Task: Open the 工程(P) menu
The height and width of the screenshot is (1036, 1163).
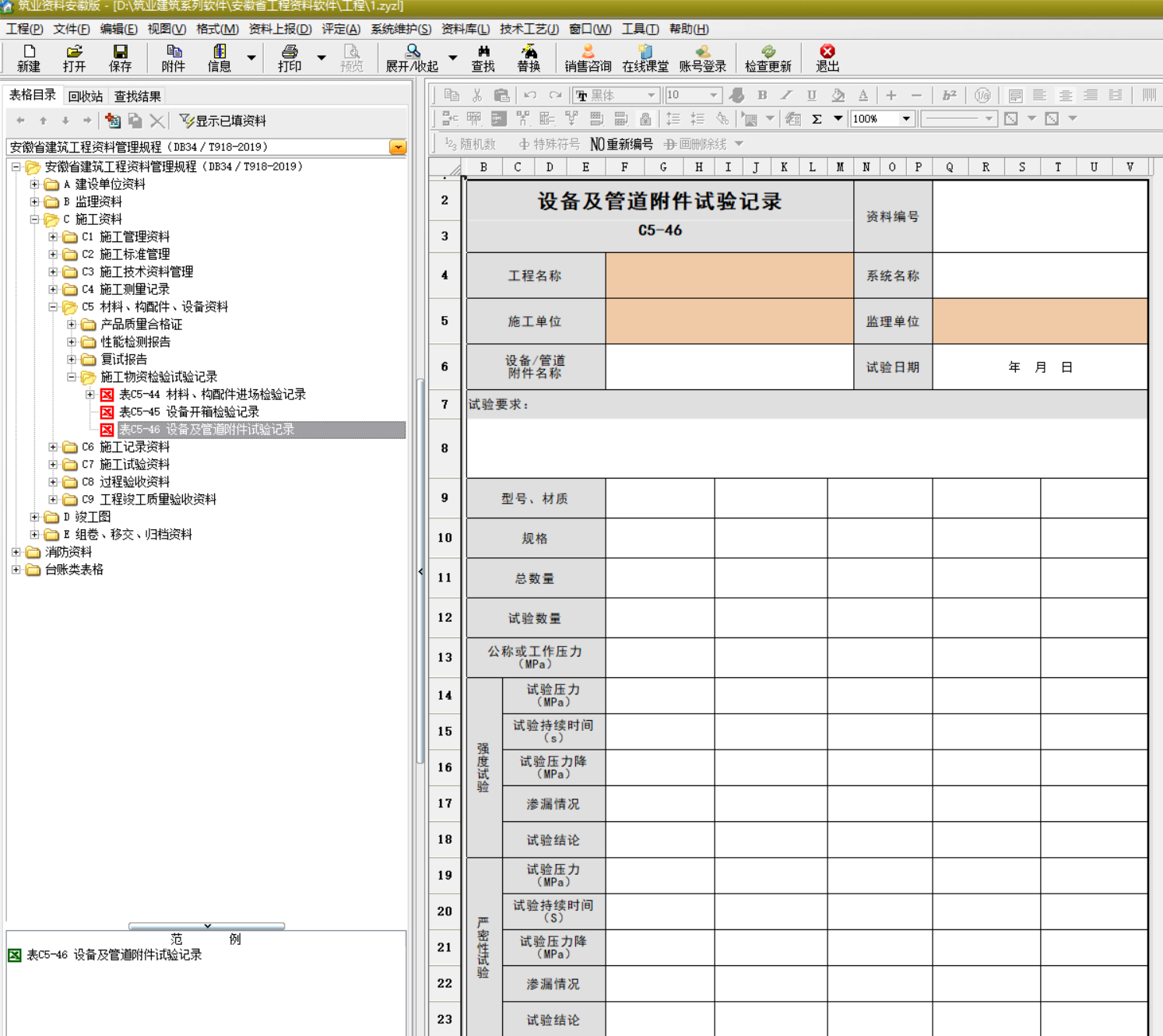Action: (25, 29)
